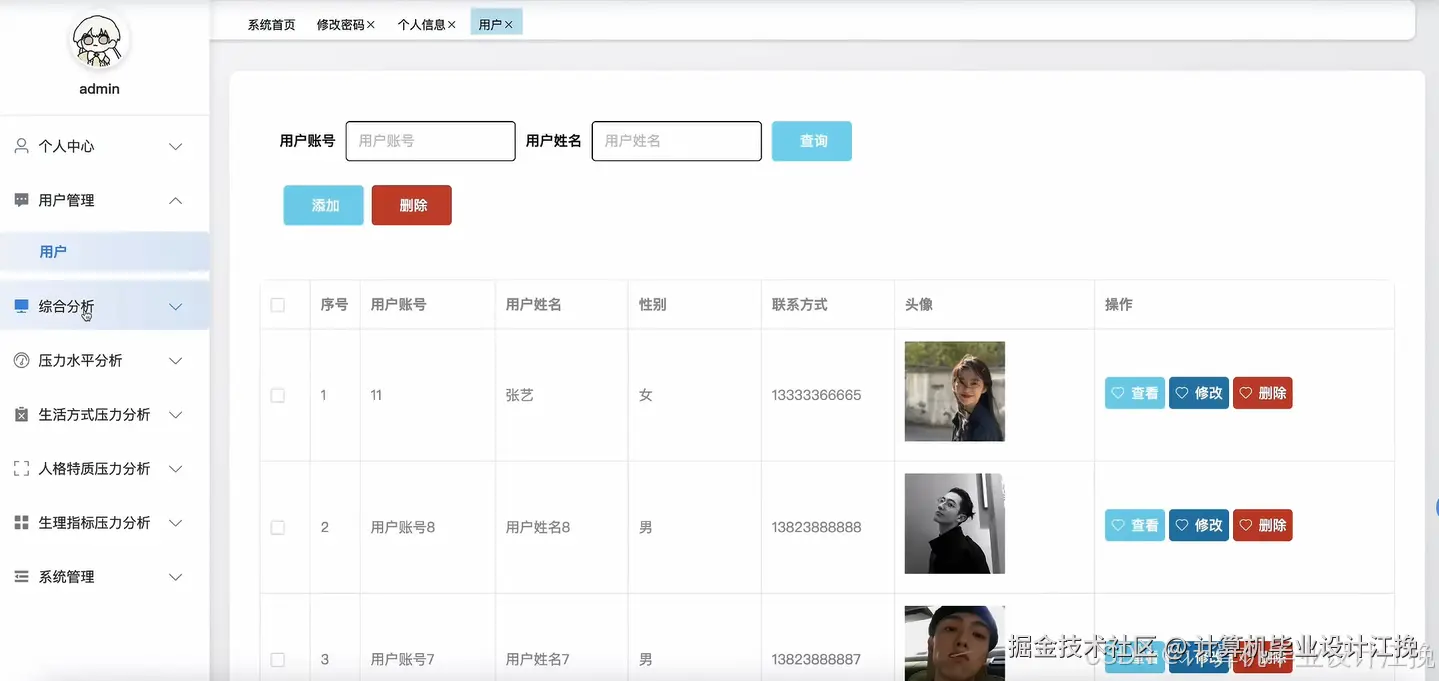Click 查看 for user 张艺

(1135, 393)
